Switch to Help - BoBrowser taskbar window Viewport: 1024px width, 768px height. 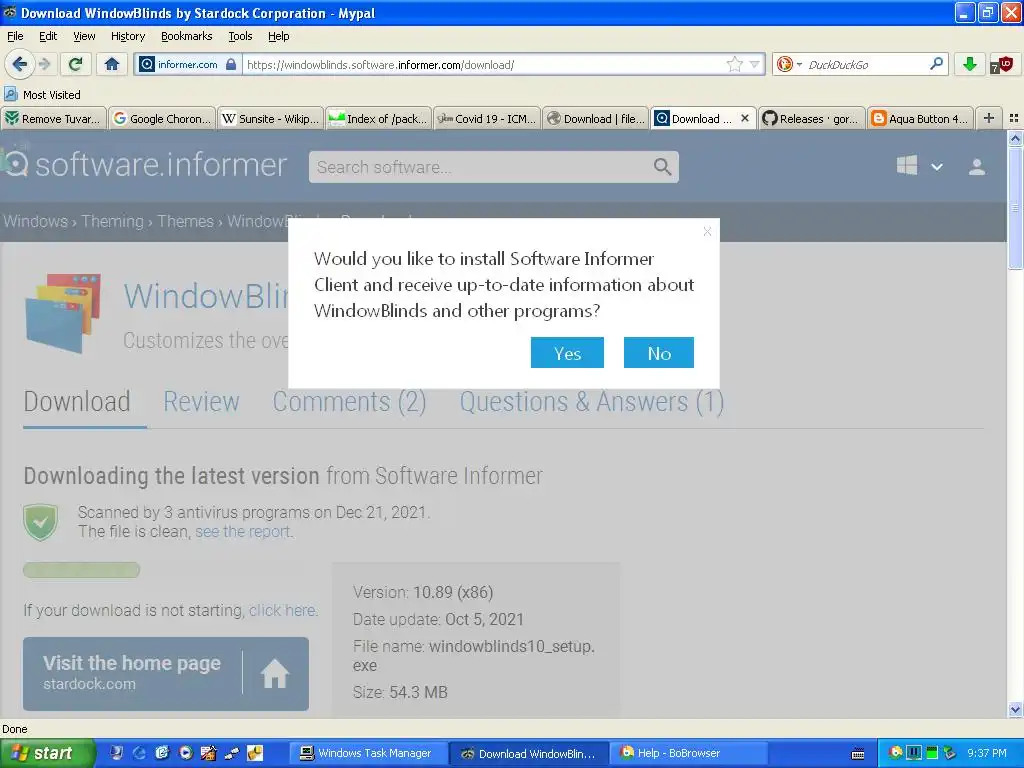click(690, 753)
